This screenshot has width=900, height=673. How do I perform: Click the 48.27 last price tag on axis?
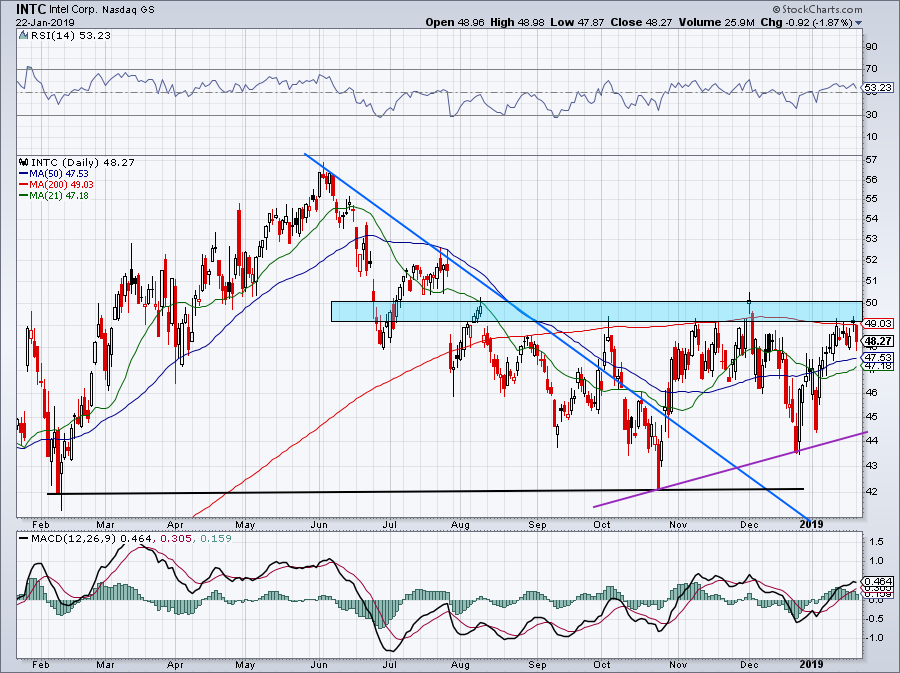click(x=878, y=341)
